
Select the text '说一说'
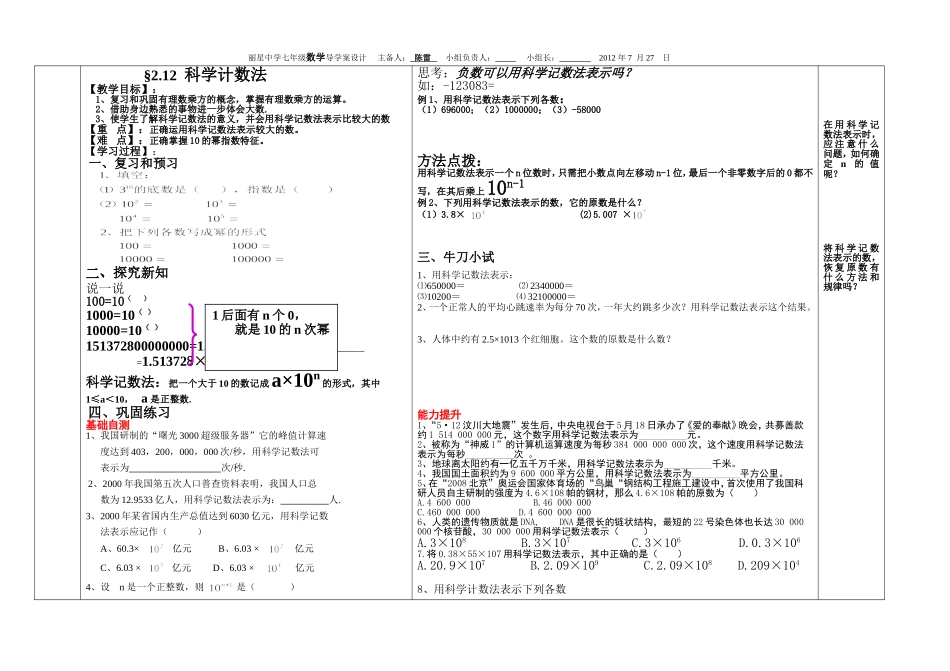pyautogui.click(x=105, y=288)
